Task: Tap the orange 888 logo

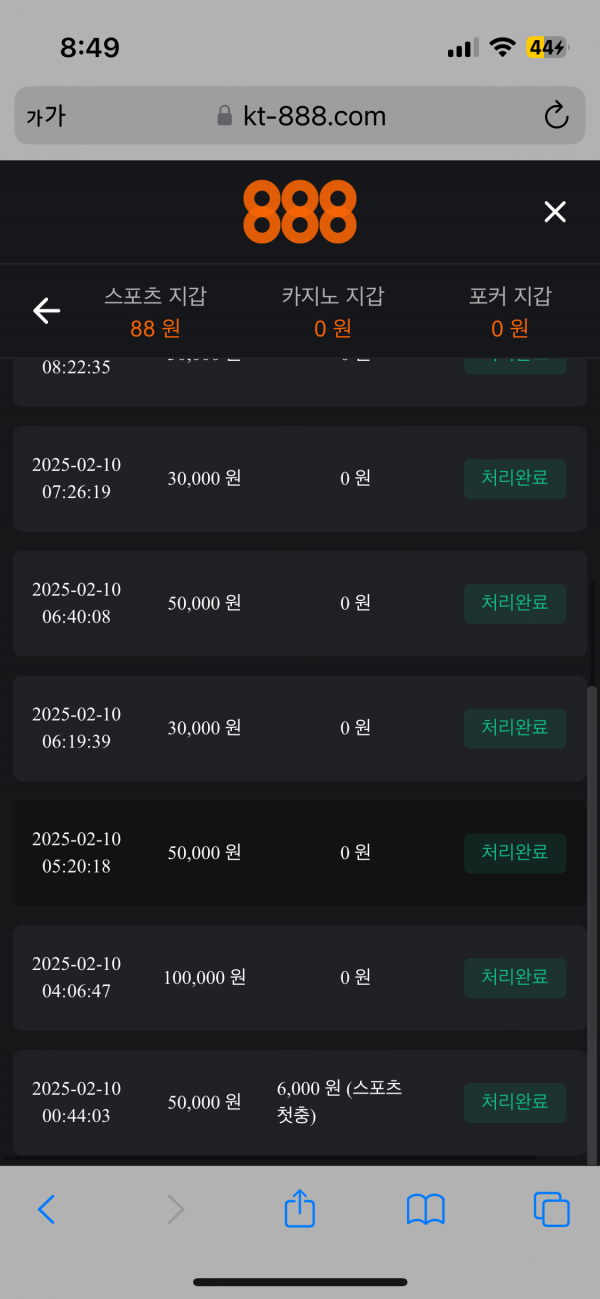Action: pos(300,211)
